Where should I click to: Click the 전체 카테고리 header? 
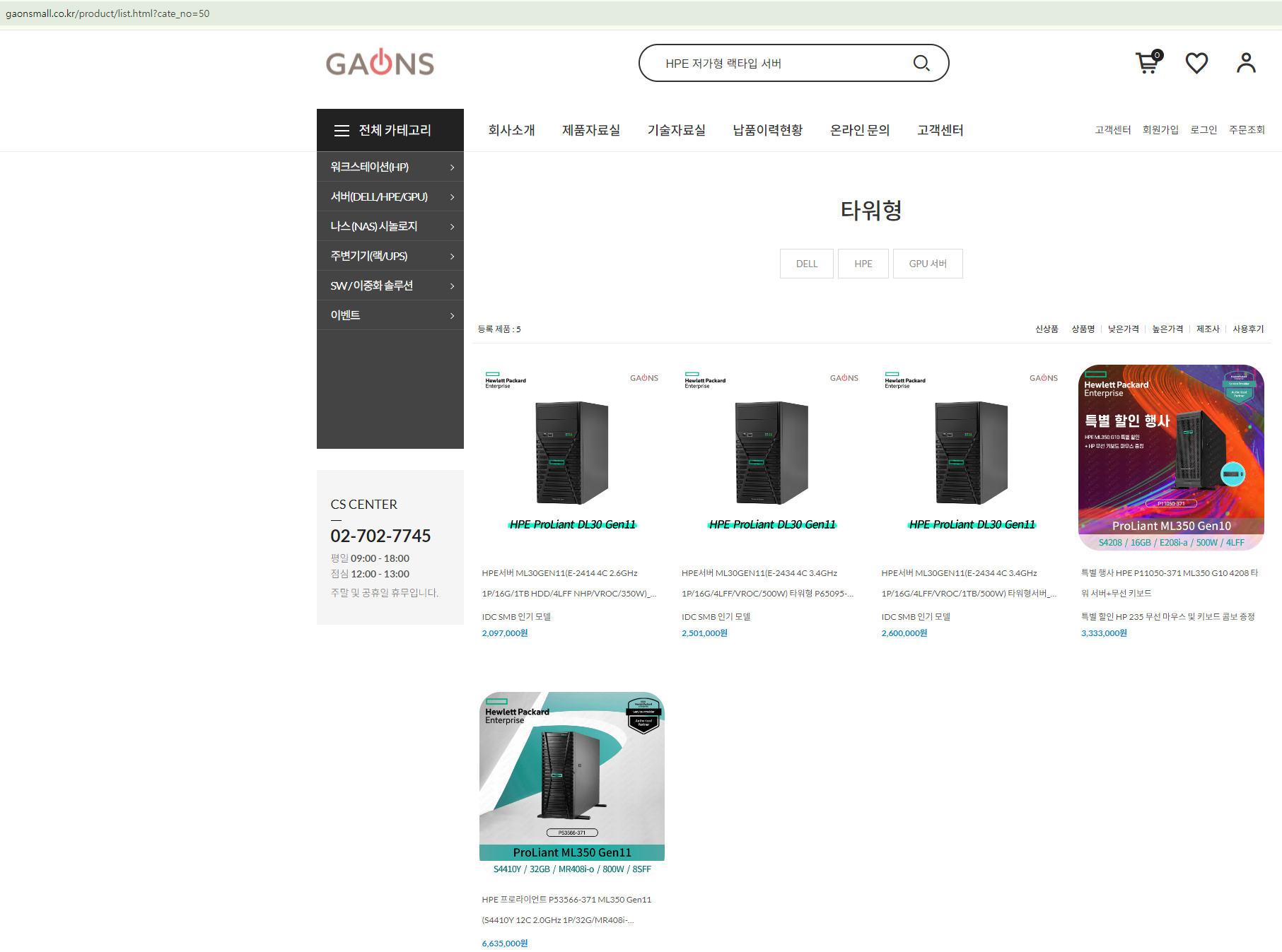point(390,130)
